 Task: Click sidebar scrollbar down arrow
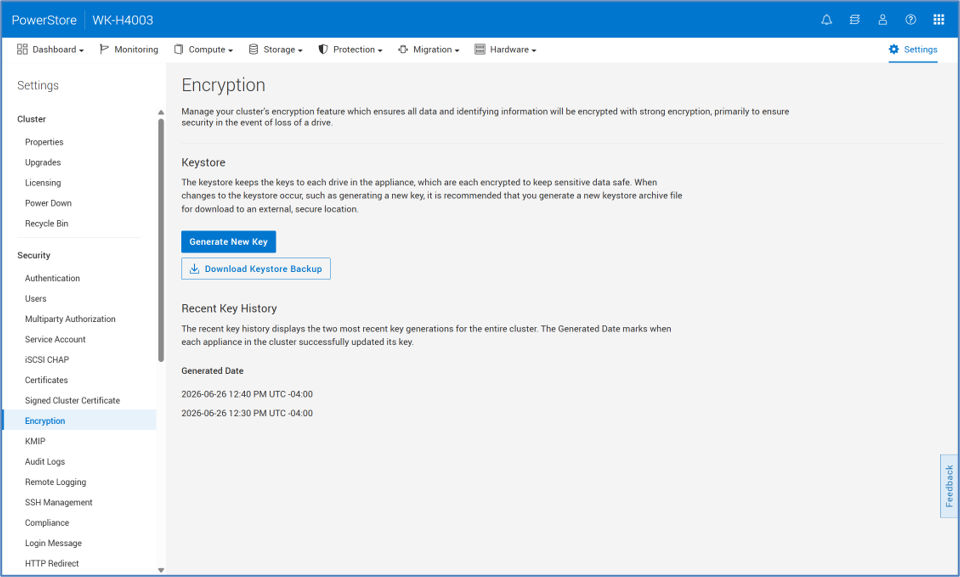(161, 570)
